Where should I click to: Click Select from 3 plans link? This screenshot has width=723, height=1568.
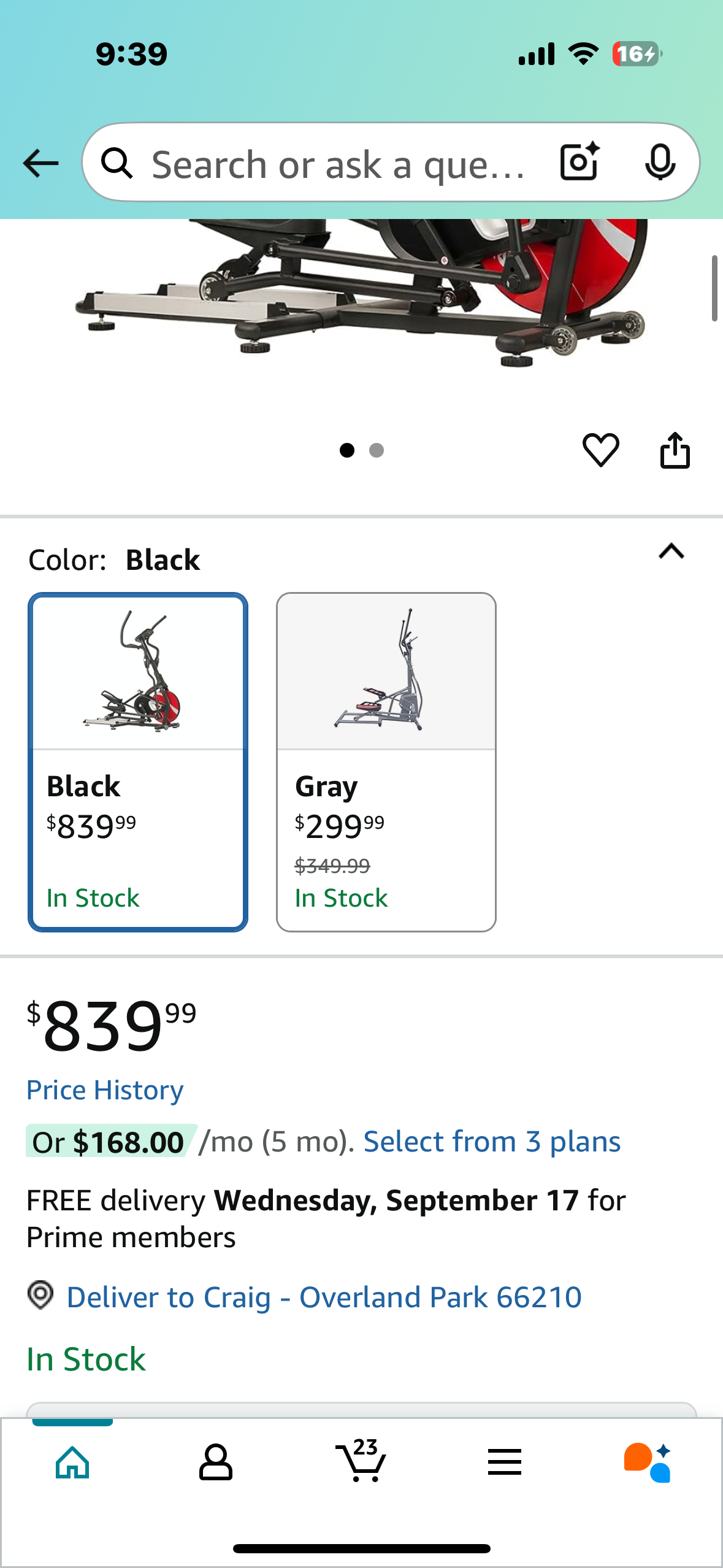(492, 1142)
